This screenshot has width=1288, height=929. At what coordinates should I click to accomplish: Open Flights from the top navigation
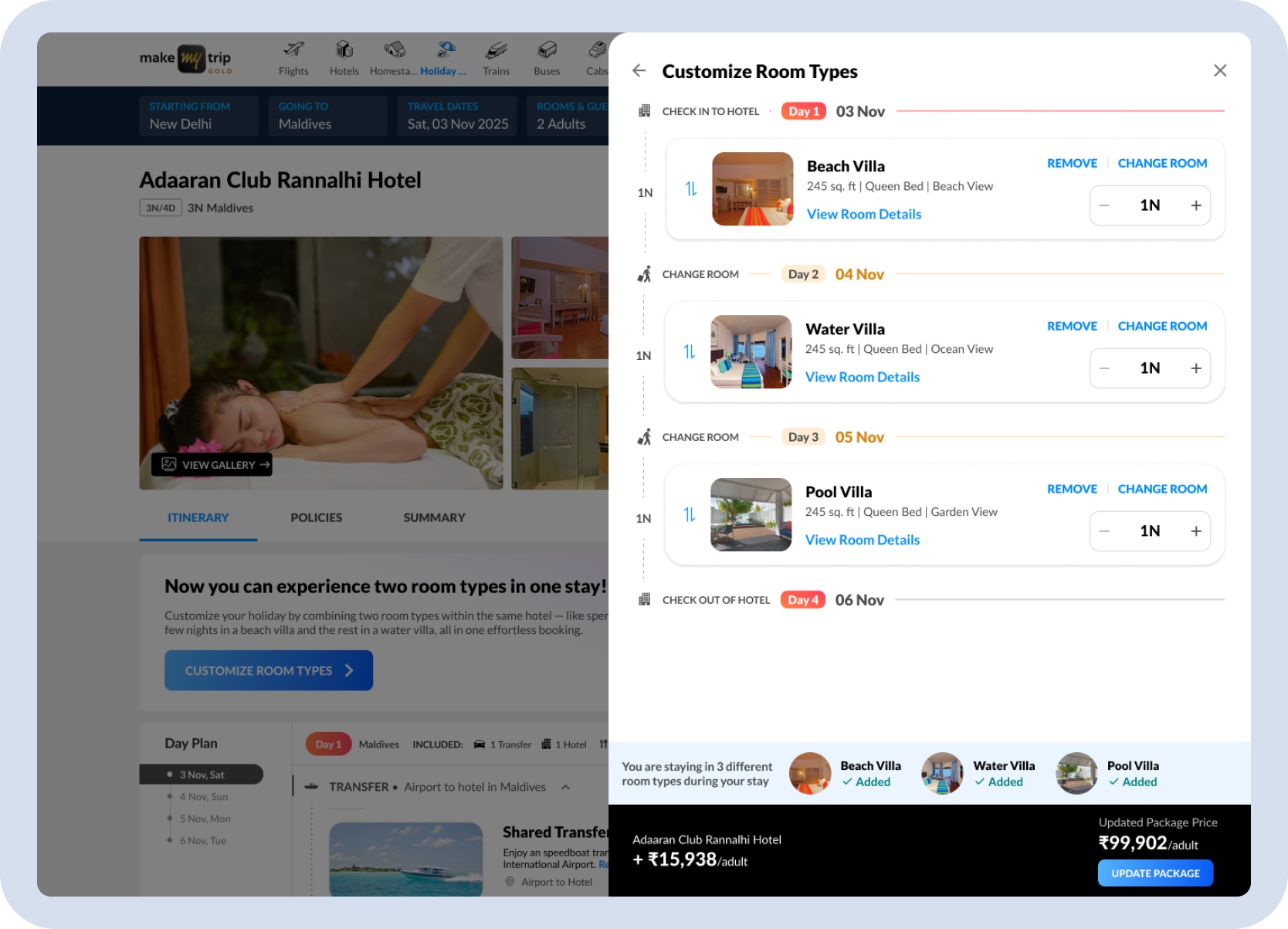[293, 59]
